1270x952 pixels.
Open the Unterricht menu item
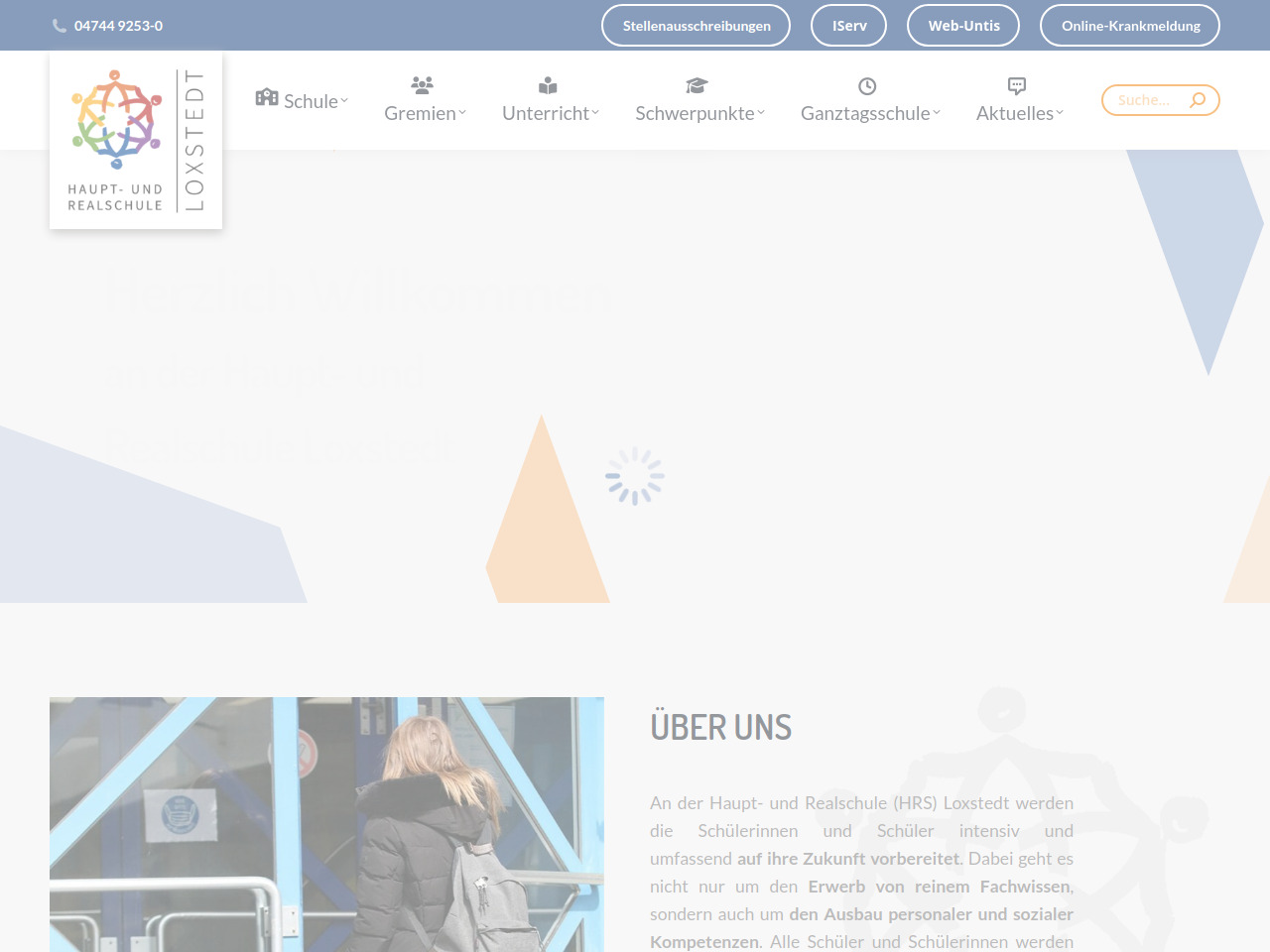[546, 113]
